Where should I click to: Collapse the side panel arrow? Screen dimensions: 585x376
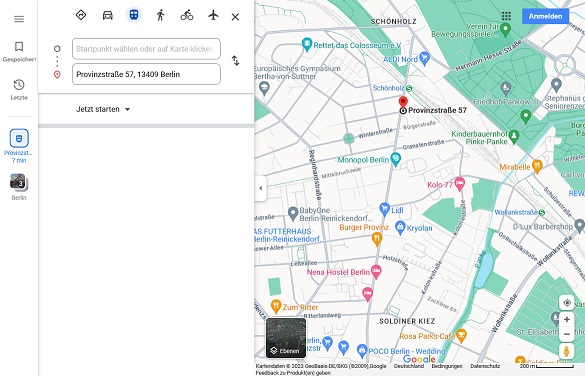click(261, 188)
